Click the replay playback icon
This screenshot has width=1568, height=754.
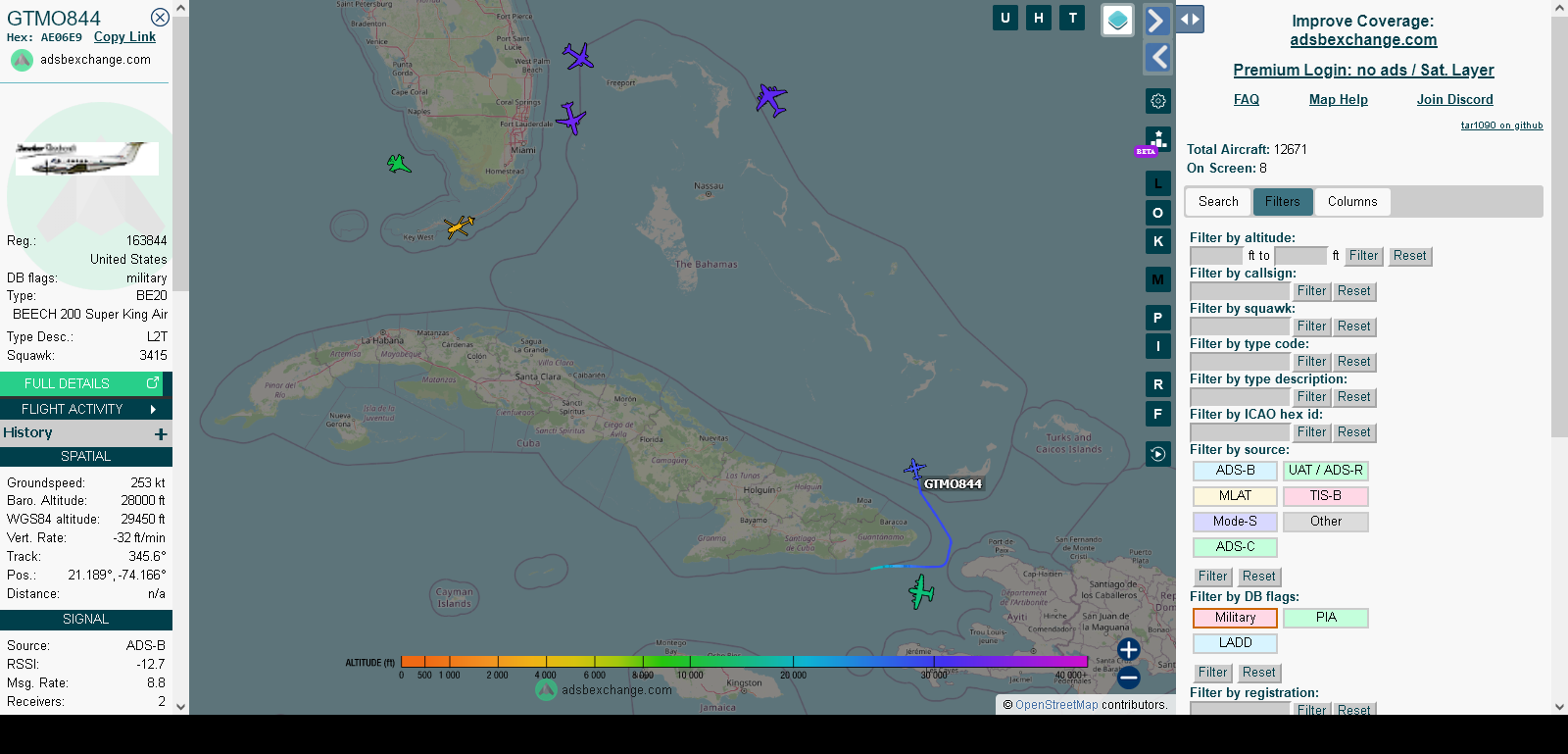1158,454
